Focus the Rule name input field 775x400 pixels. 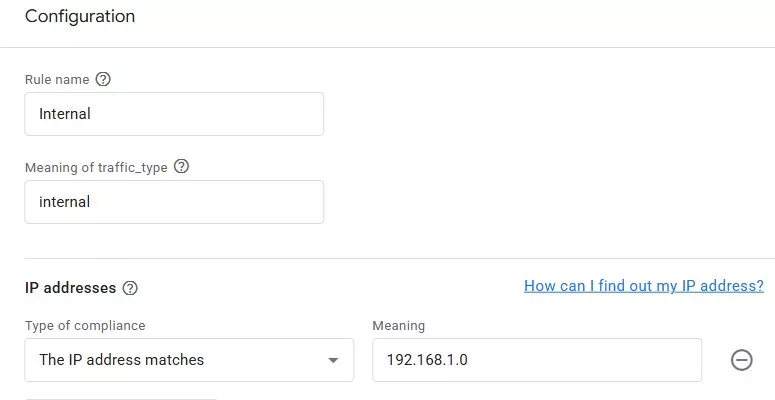[174, 114]
